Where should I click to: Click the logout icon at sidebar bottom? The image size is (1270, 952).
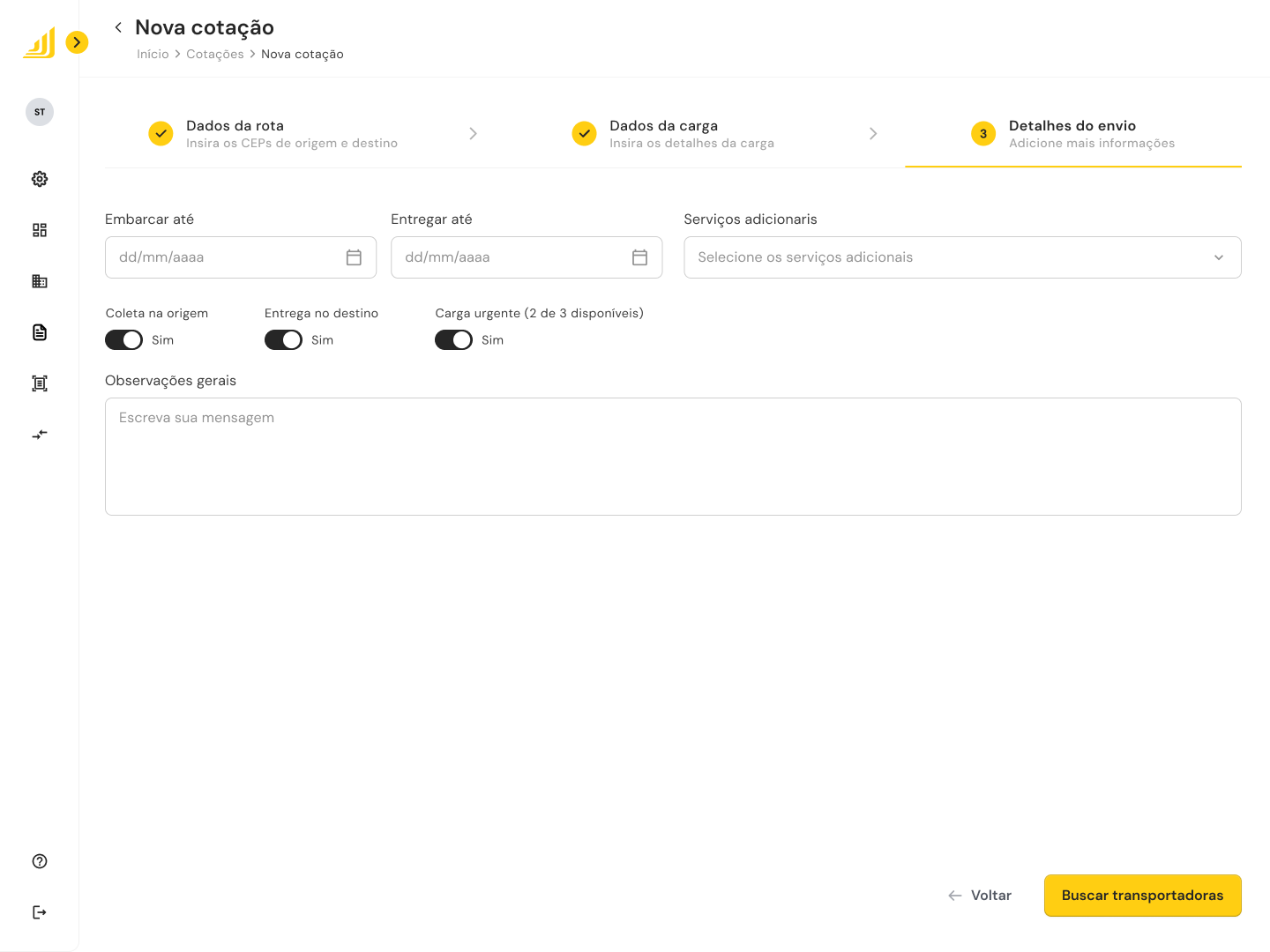[x=40, y=912]
